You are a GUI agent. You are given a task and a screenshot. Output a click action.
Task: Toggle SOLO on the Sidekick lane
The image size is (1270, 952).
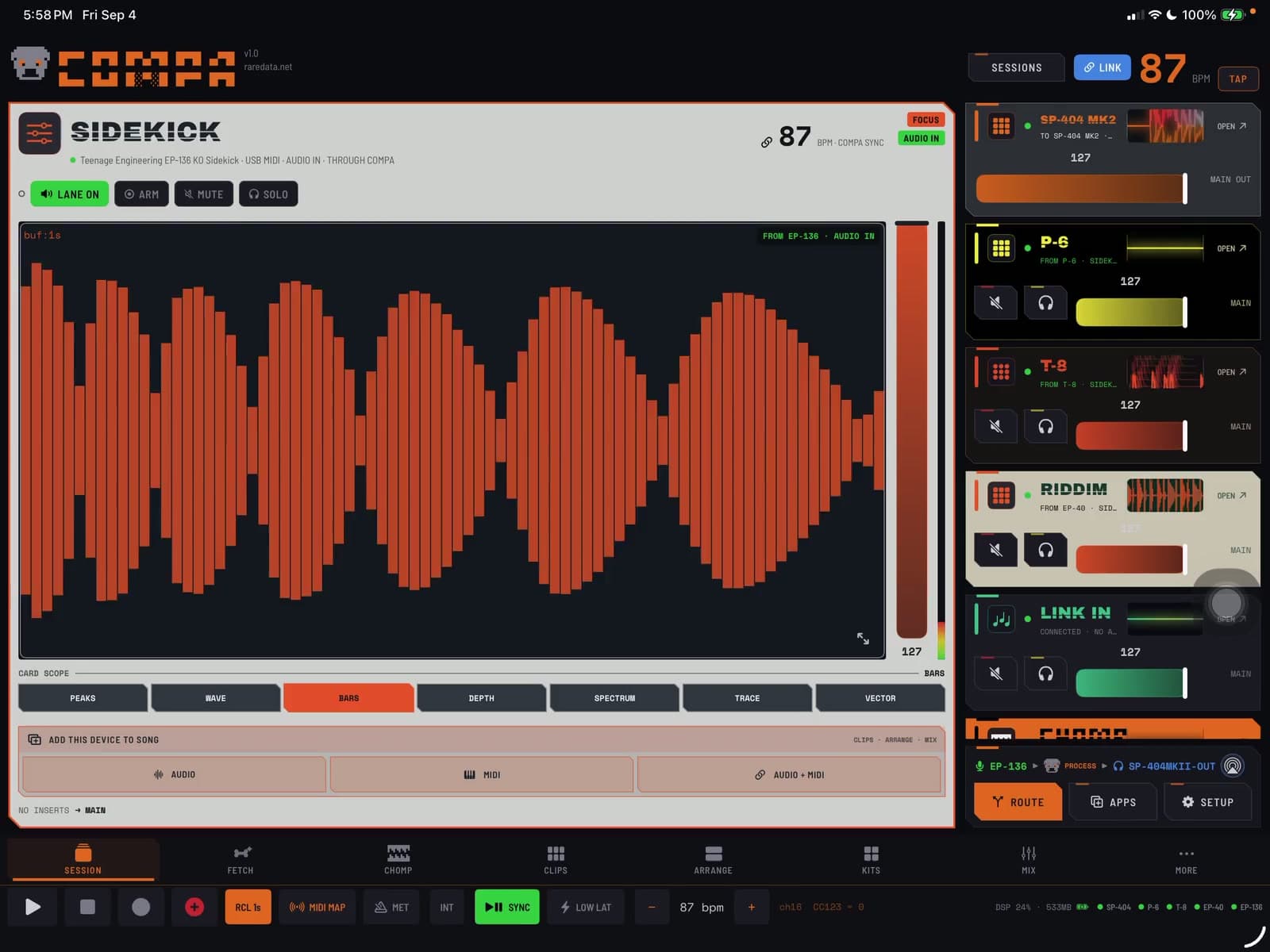(x=268, y=194)
